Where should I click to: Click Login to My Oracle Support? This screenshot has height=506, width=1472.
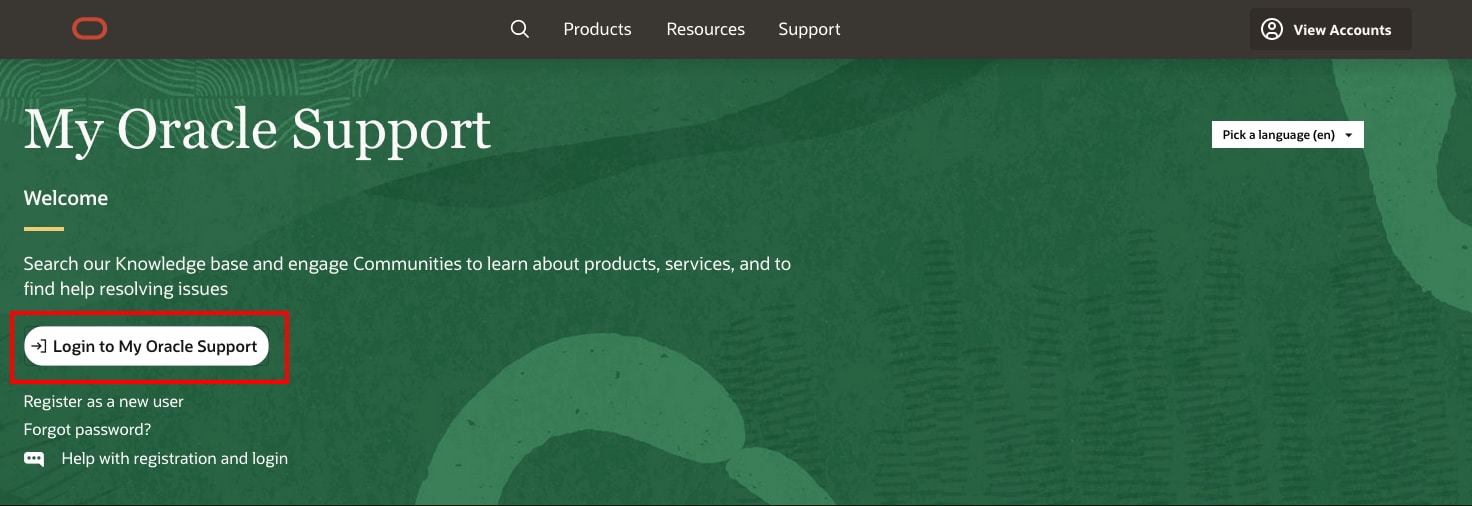click(146, 346)
